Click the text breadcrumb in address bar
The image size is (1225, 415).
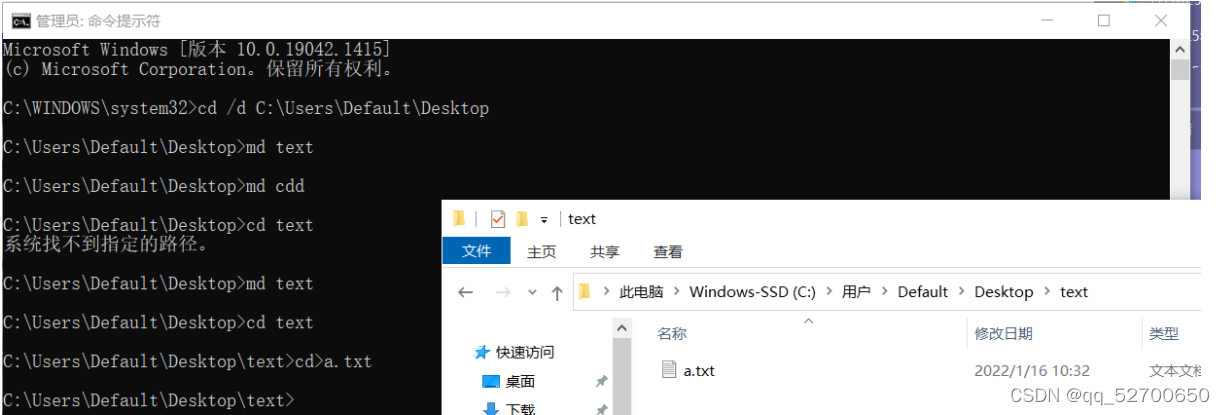pyautogui.click(x=1074, y=292)
